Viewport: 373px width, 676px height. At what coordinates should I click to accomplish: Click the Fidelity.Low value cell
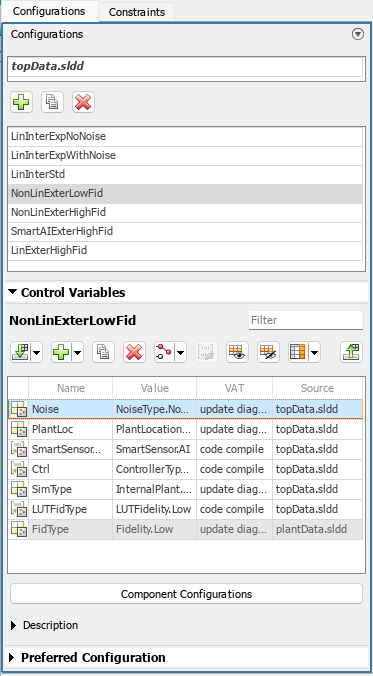[x=154, y=529]
